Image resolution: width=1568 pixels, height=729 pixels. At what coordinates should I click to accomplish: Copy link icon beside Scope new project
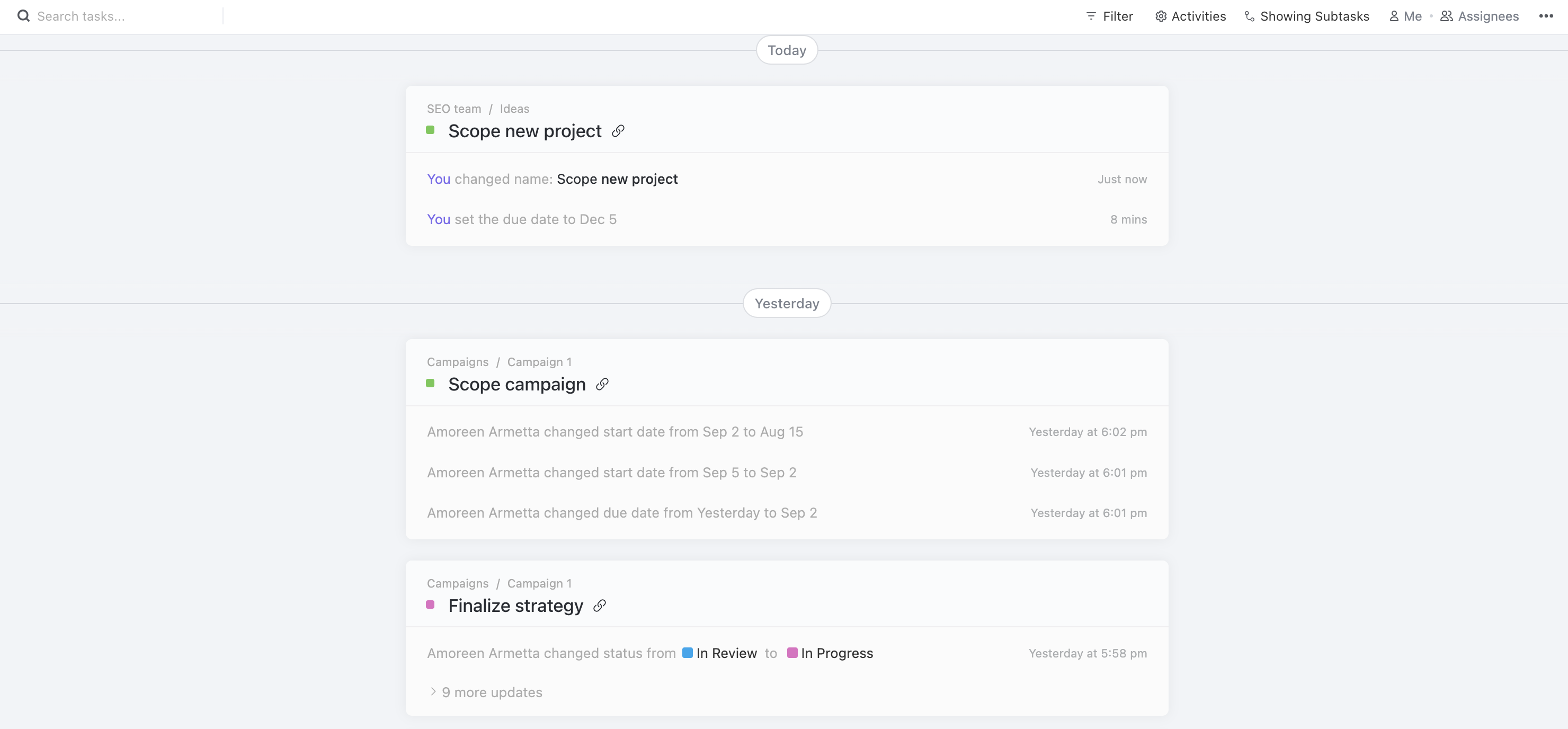point(618,131)
